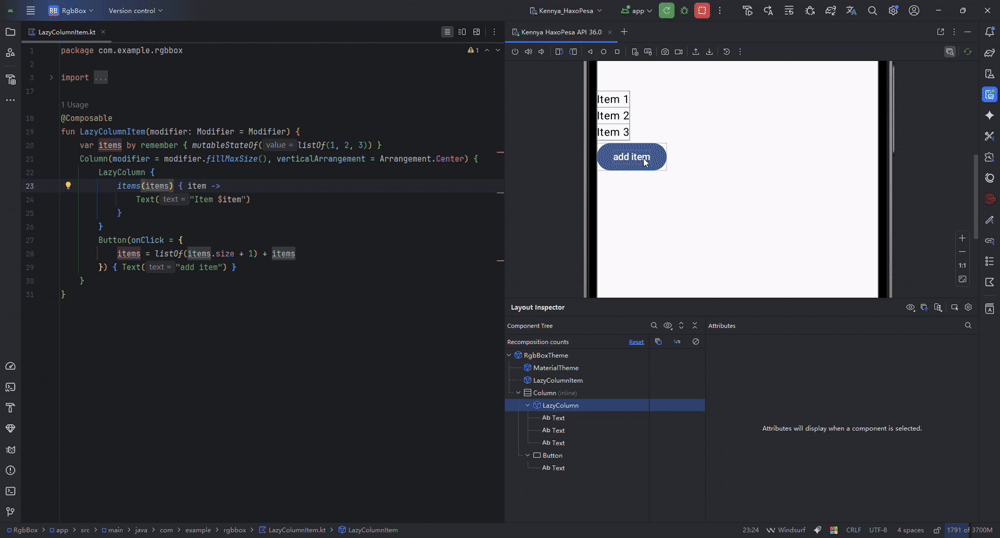Click the yellow lightbulb on line 23
1000x538 pixels.
point(68,186)
